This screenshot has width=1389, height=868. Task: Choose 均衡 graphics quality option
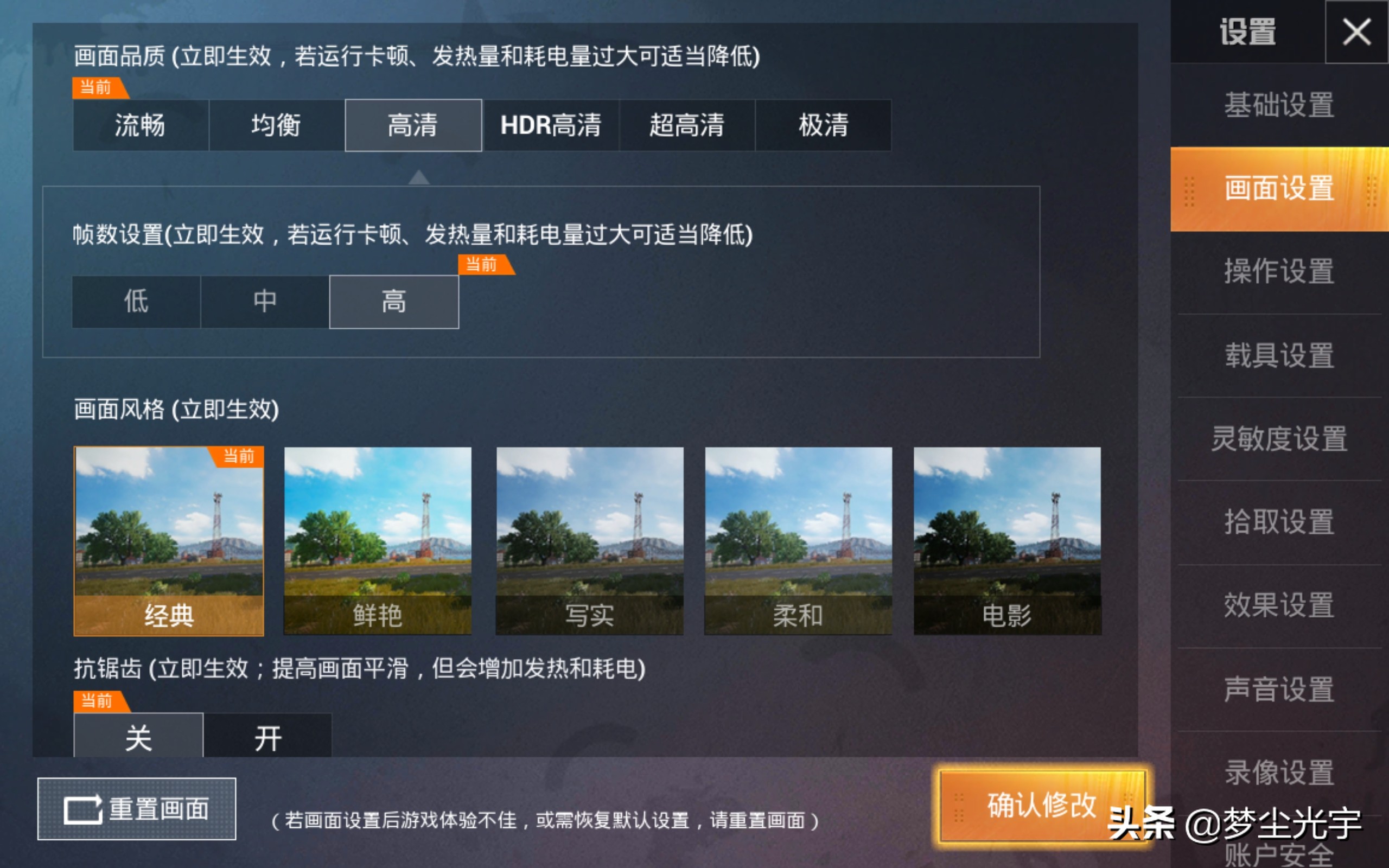[x=277, y=125]
